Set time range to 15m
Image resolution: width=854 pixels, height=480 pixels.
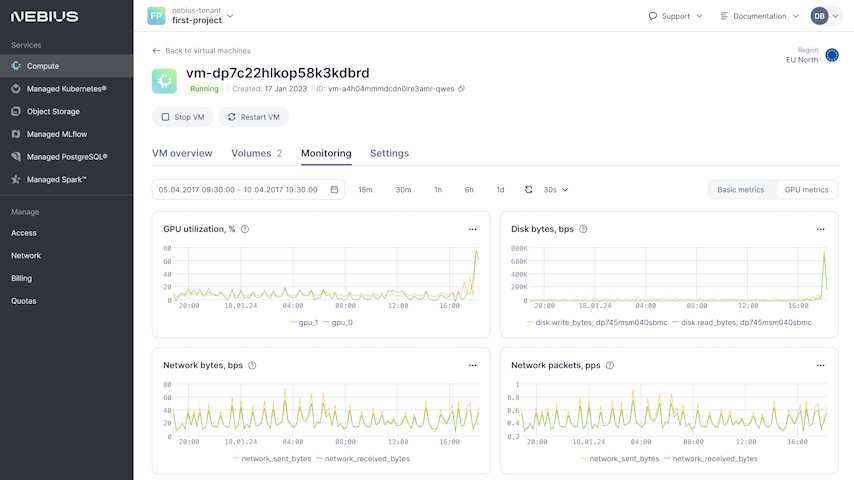click(x=365, y=190)
